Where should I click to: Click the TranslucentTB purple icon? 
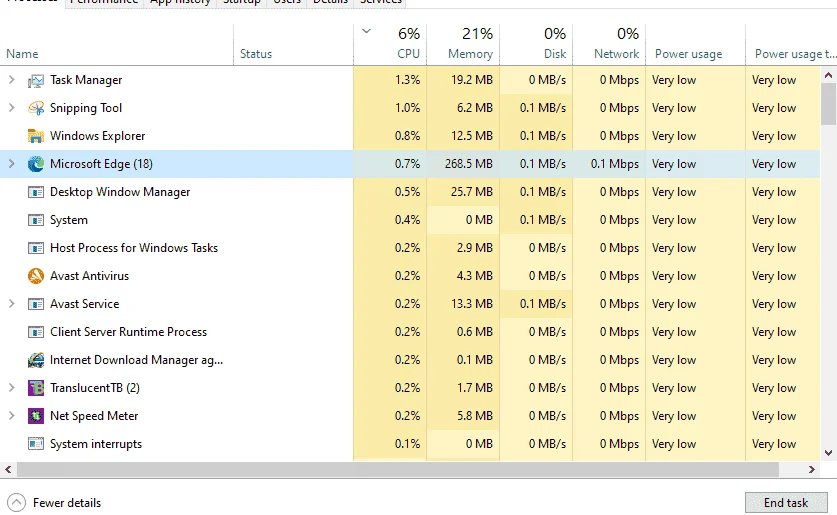(36, 388)
